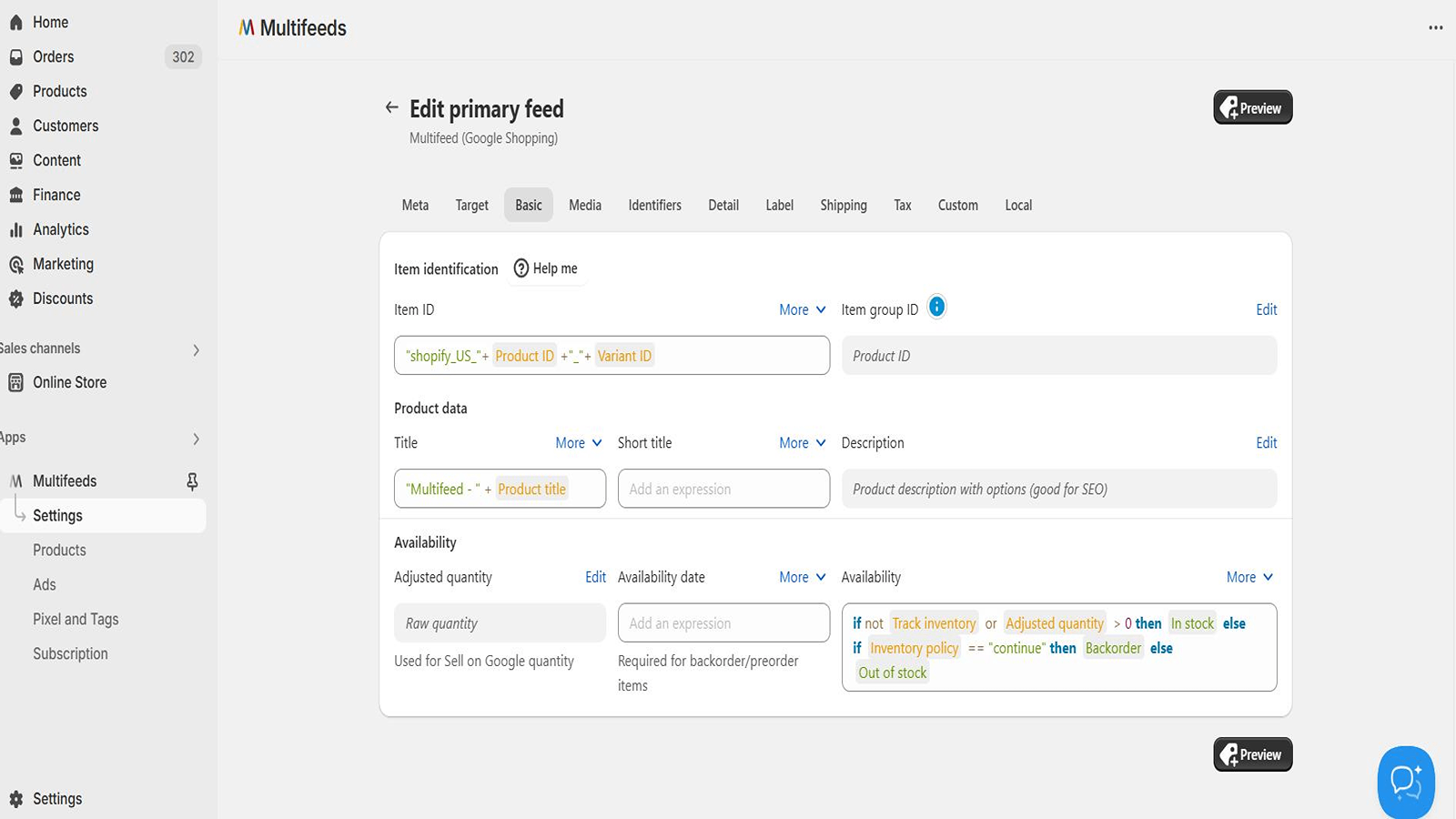Select the Basic tab

pos(529,205)
